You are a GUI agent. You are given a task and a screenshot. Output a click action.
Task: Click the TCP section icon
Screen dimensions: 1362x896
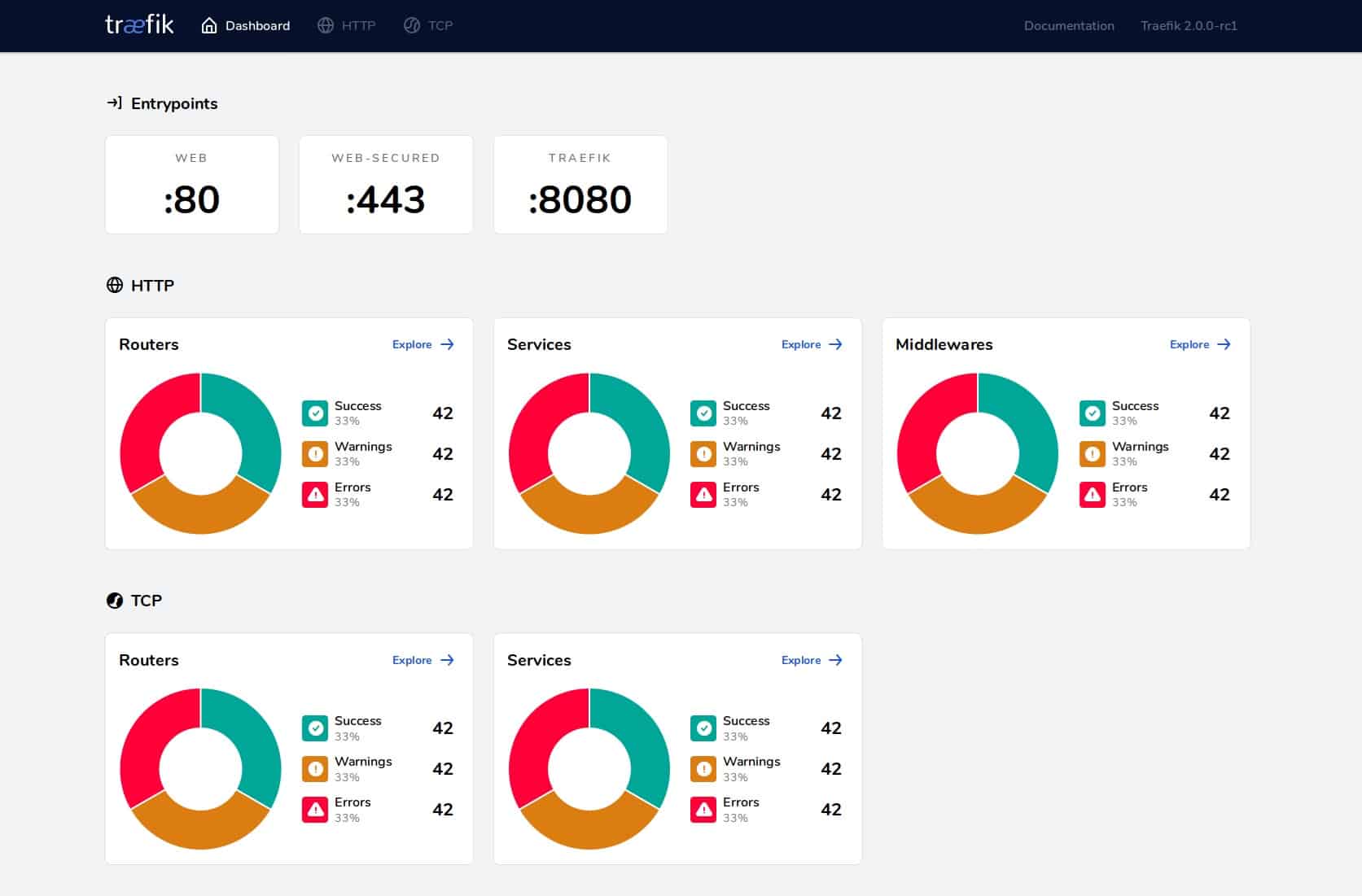[115, 601]
